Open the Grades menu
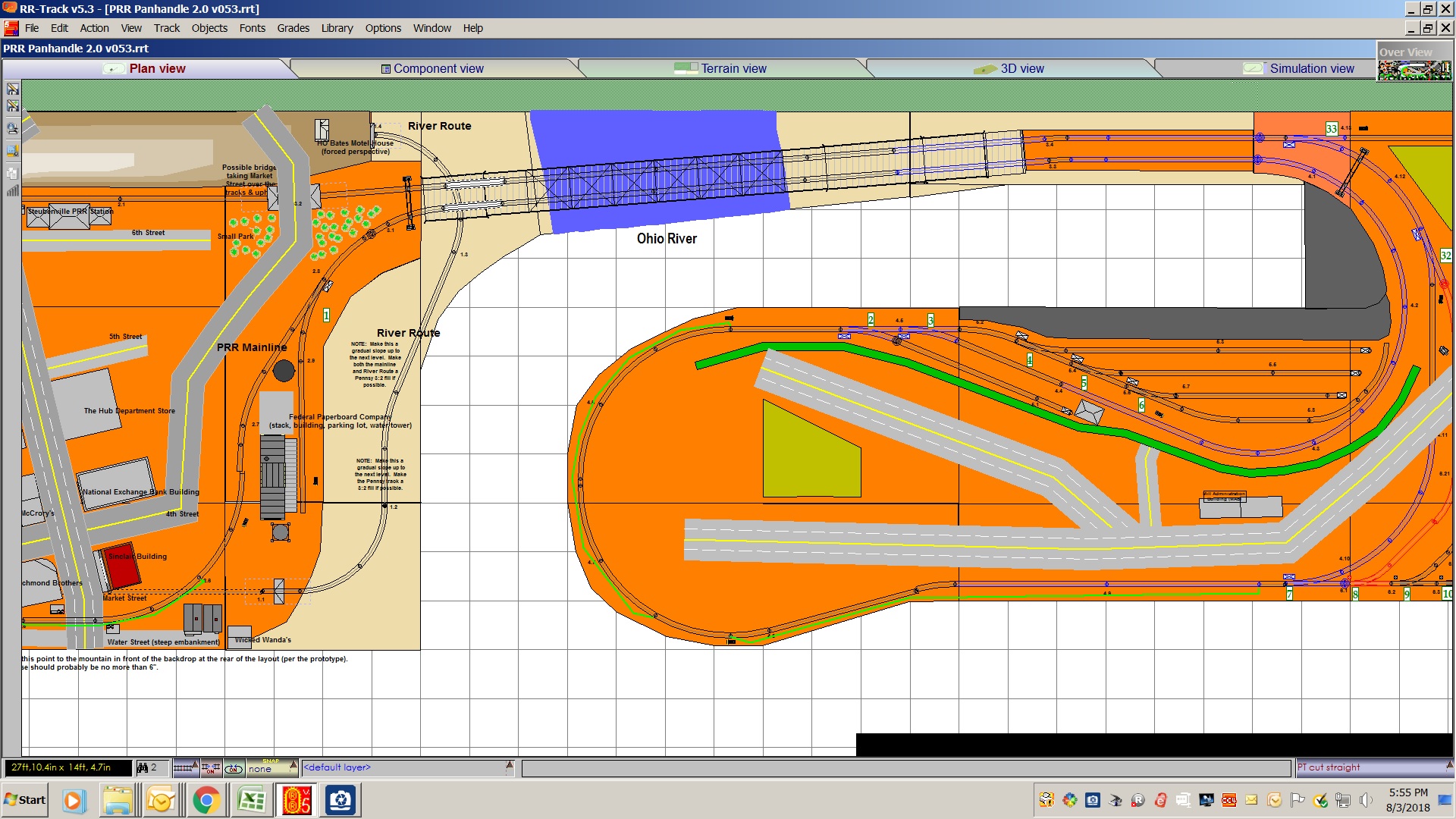The image size is (1456, 819). [x=293, y=28]
